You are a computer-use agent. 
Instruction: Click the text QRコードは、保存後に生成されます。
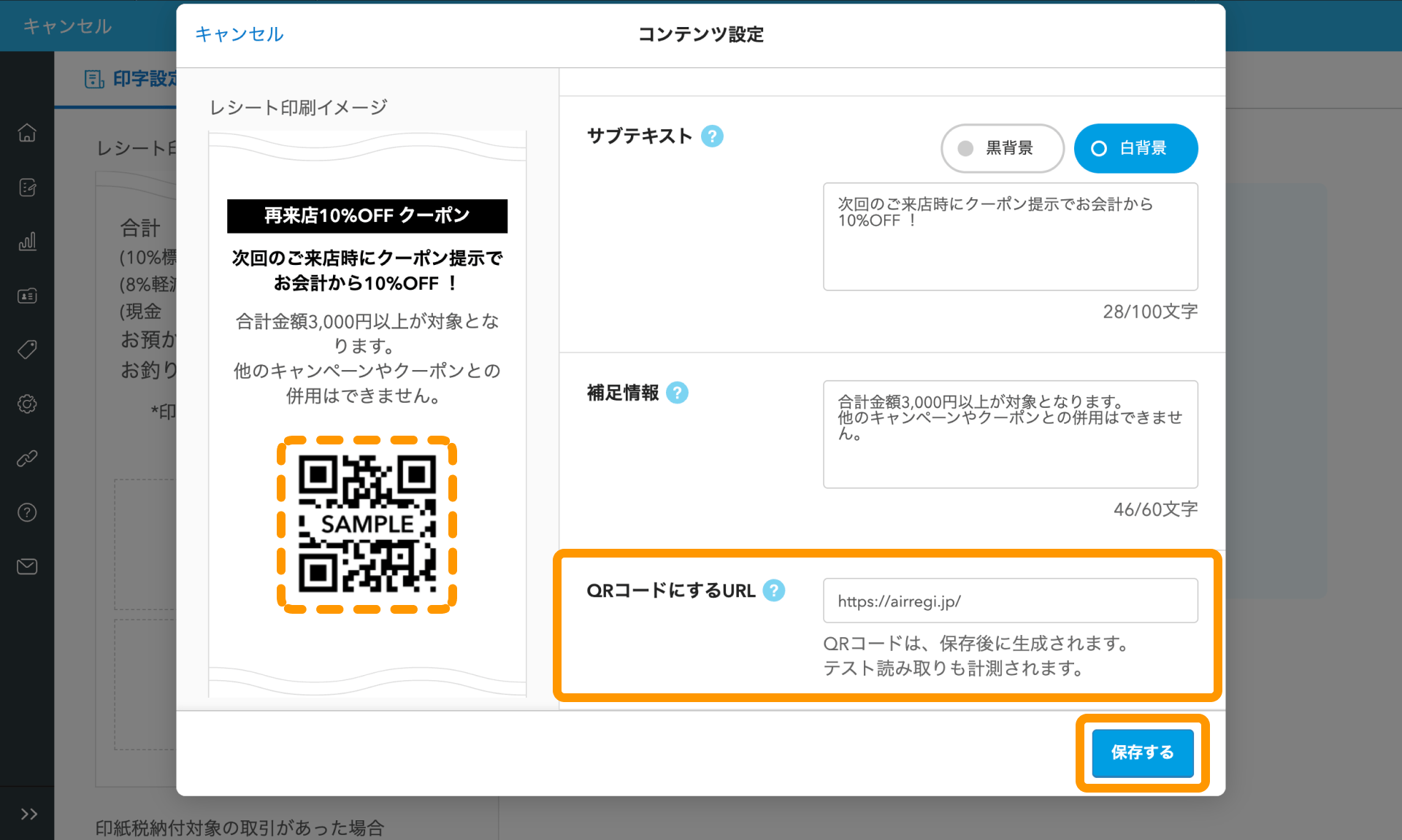pos(978,644)
